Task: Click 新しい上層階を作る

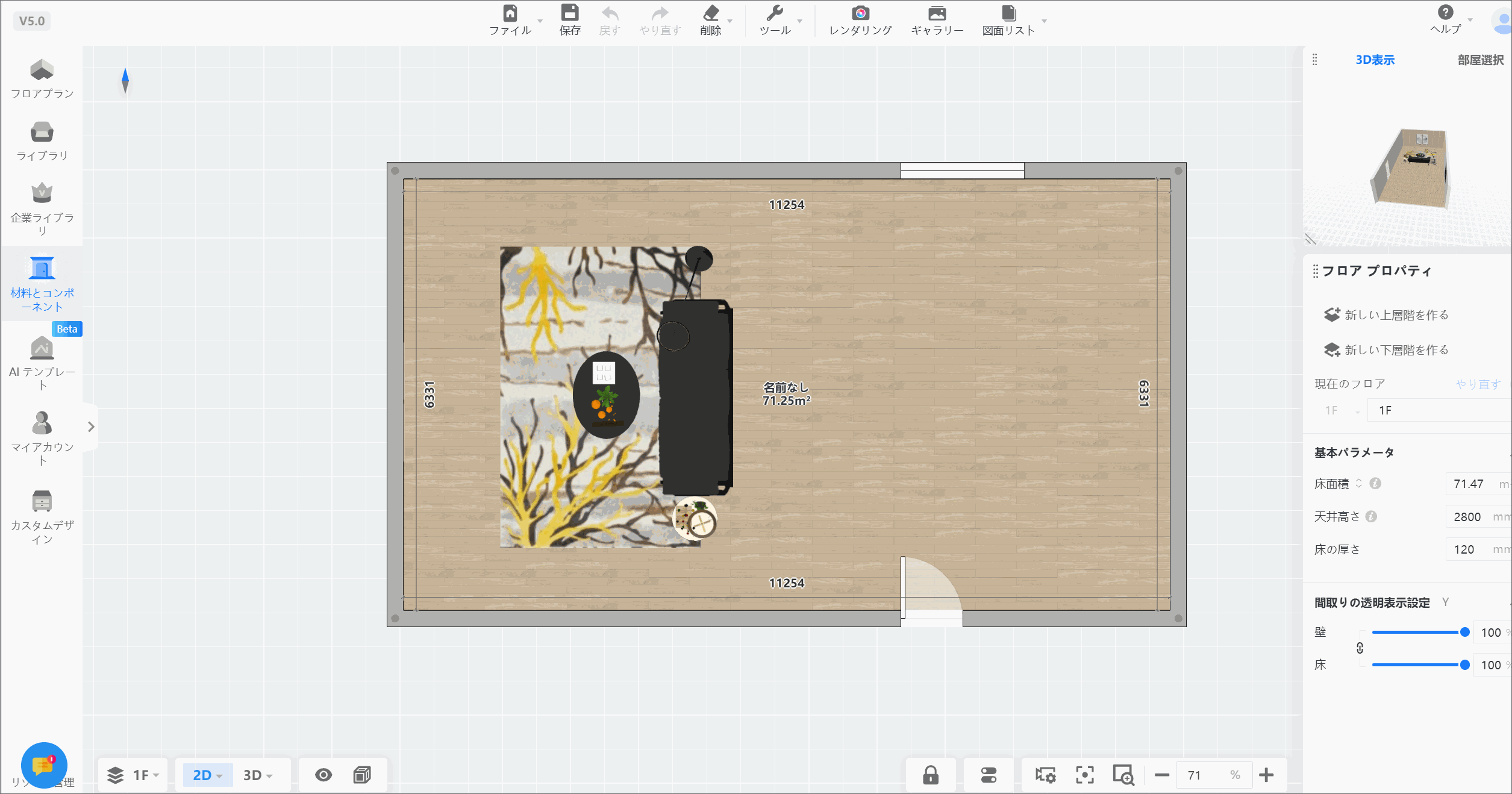Action: tap(1386, 314)
